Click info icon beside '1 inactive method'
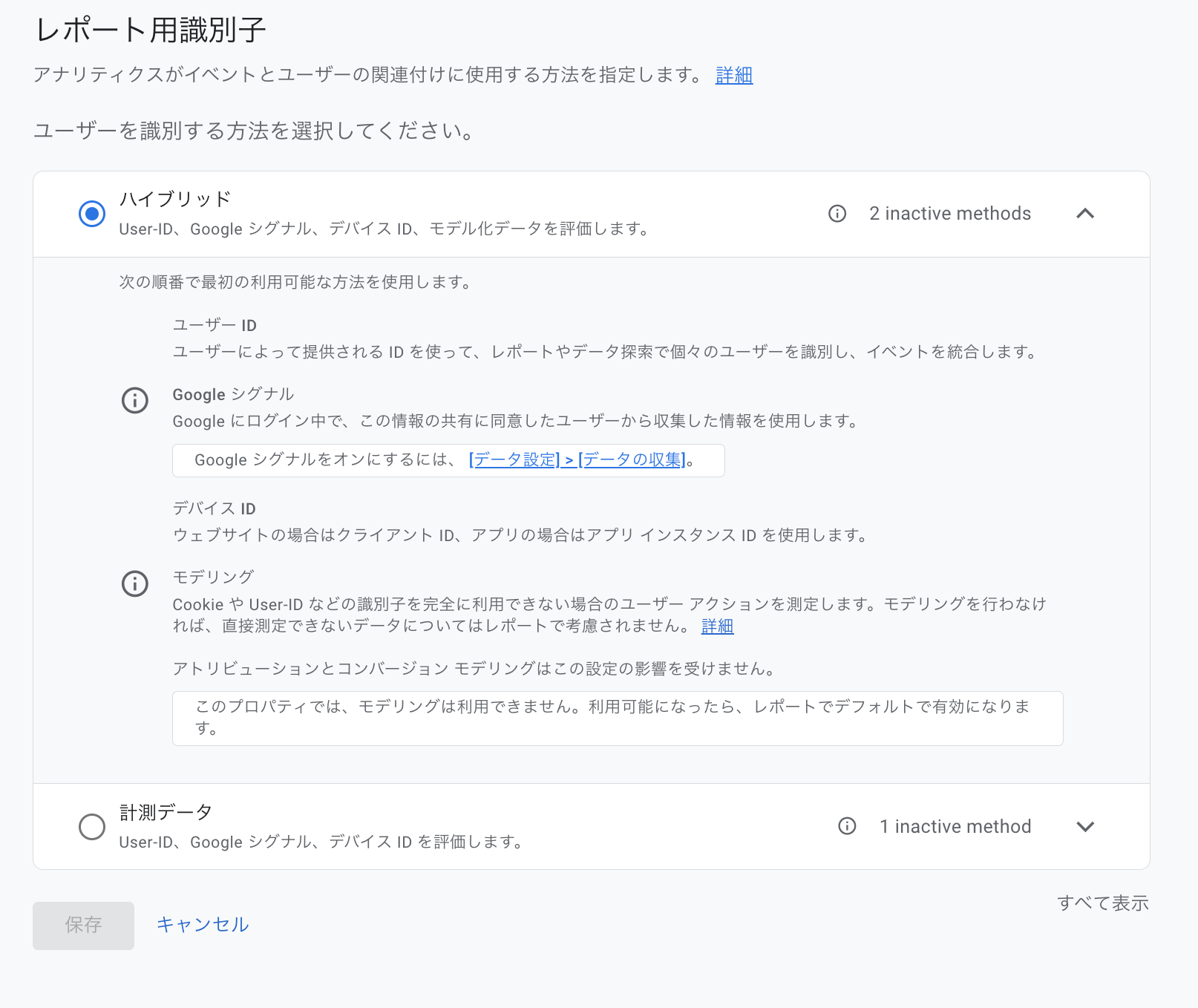Viewport: 1198px width, 1008px height. point(847,826)
